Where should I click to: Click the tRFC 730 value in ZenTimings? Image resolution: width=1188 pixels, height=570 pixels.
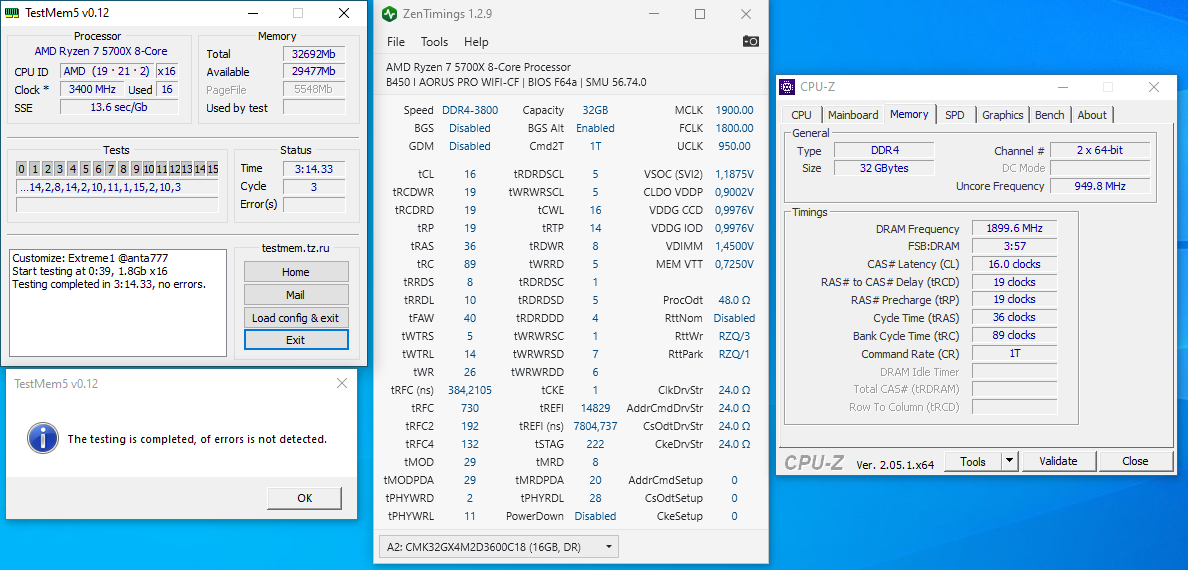(x=470, y=408)
